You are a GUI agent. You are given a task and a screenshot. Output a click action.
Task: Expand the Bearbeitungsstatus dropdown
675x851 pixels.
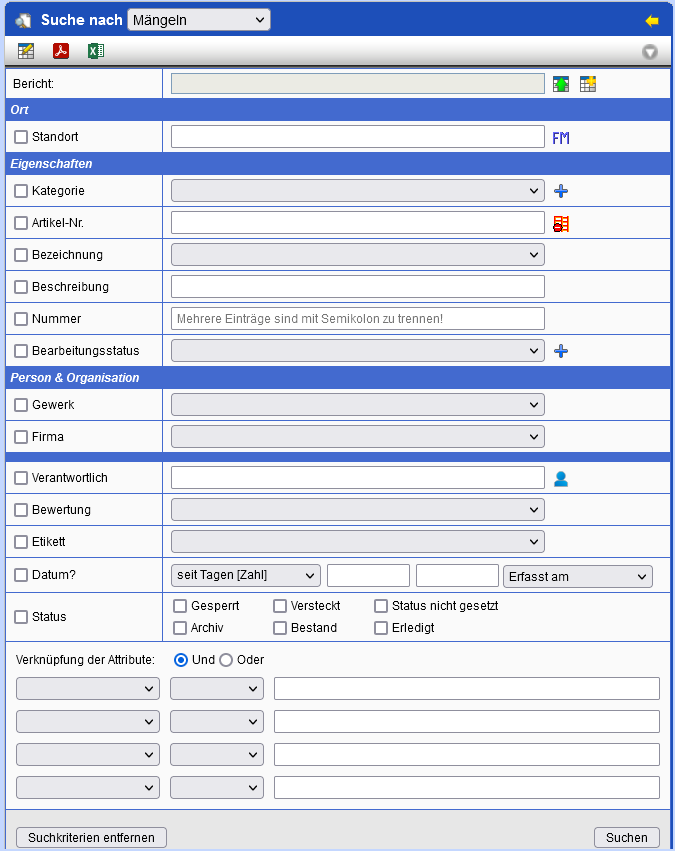click(357, 351)
